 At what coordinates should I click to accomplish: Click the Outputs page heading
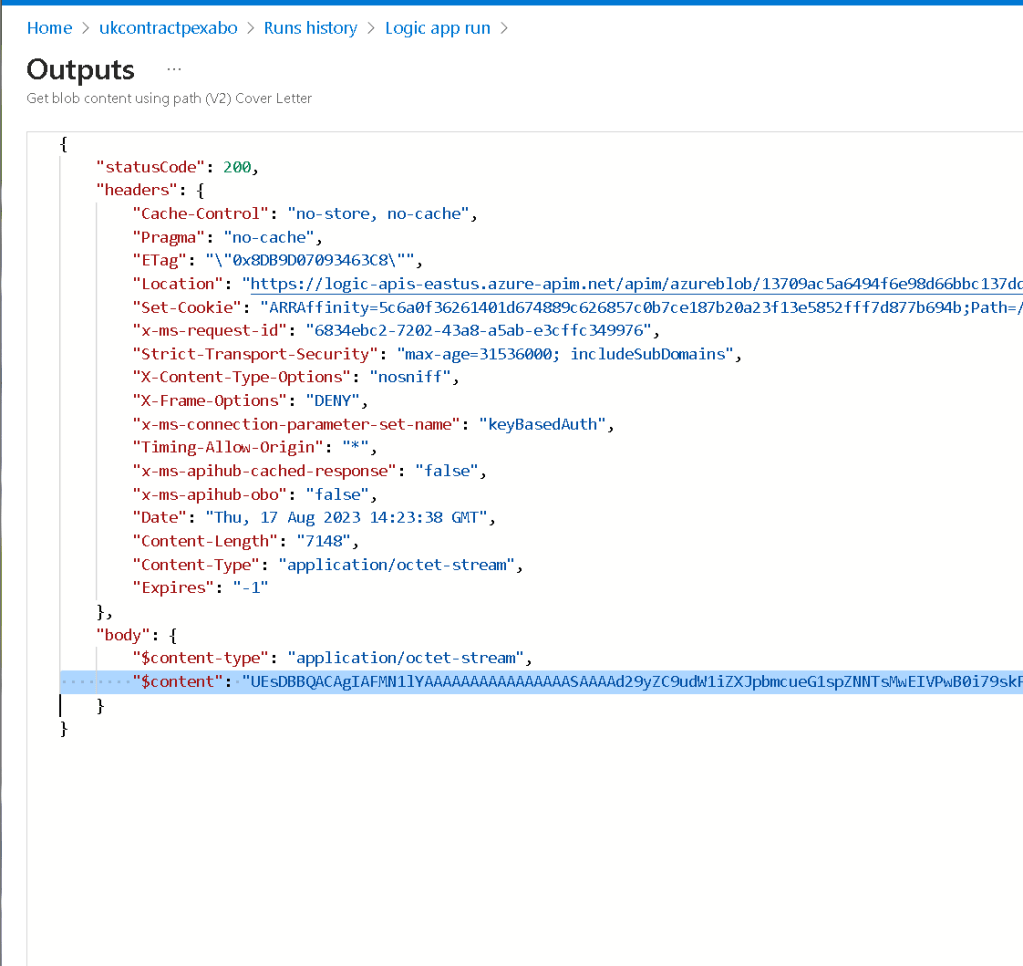(80, 70)
